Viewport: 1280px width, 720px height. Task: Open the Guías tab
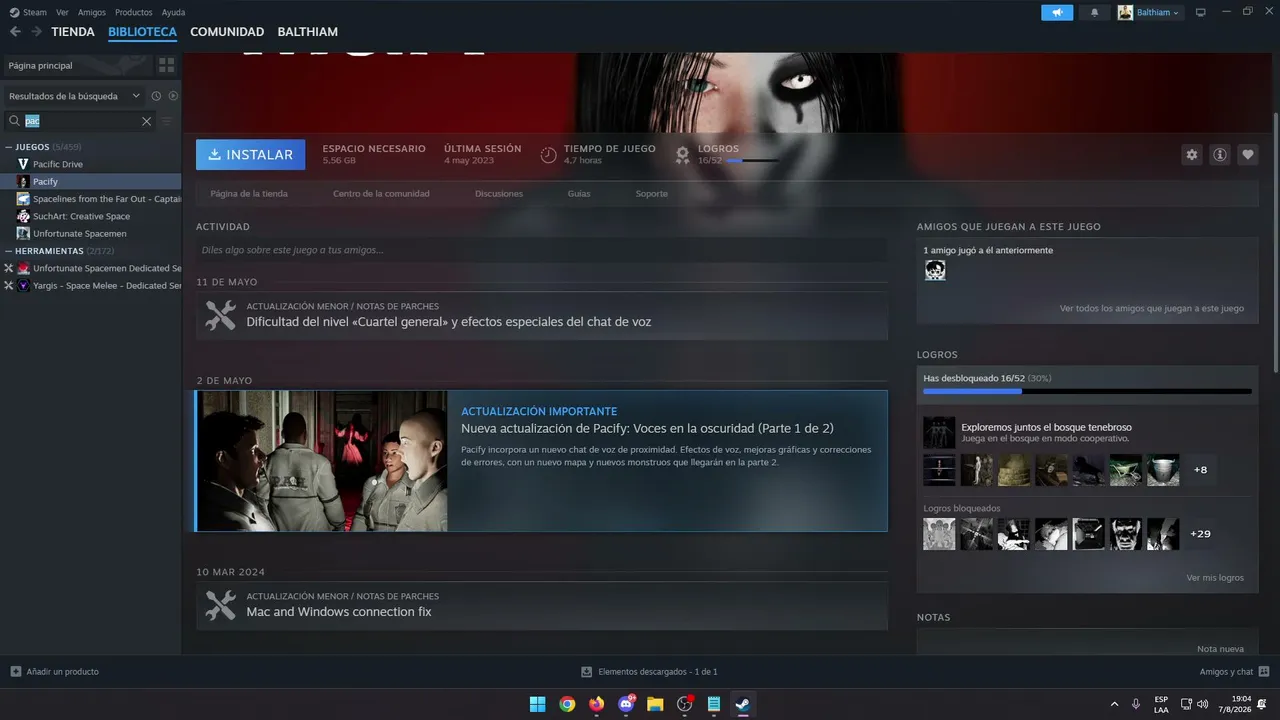pos(579,193)
